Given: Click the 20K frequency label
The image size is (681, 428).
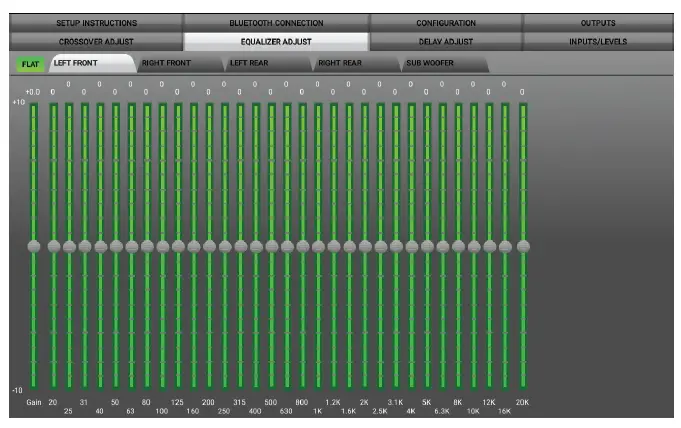Looking at the screenshot, I should click(522, 402).
